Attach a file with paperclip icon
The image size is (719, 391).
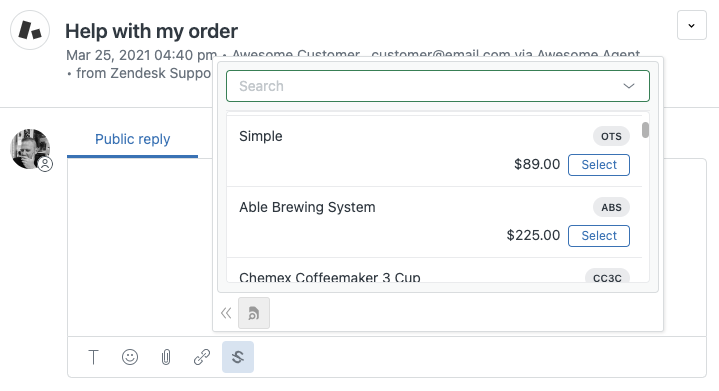click(x=166, y=357)
